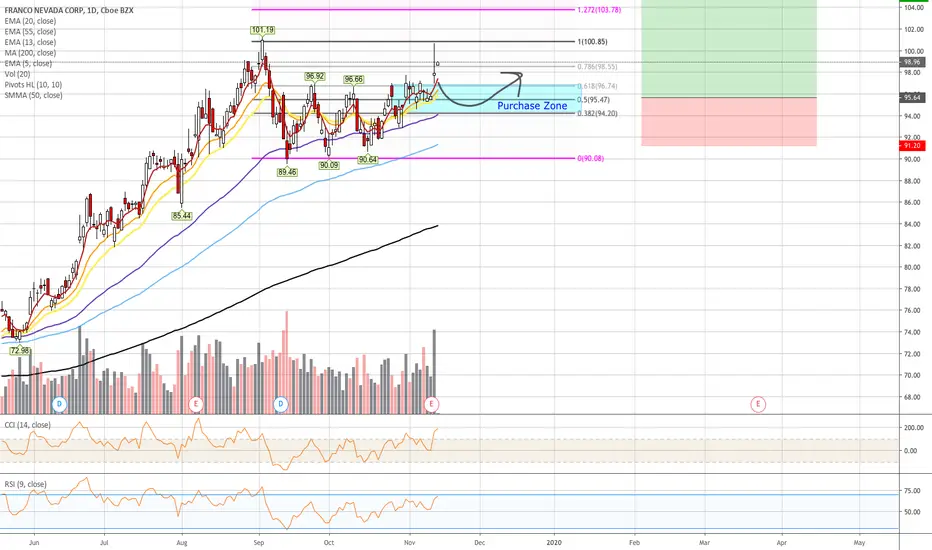This screenshot has width=932, height=550.
Task: Select the red stop-loss zone
Action: coord(729,122)
